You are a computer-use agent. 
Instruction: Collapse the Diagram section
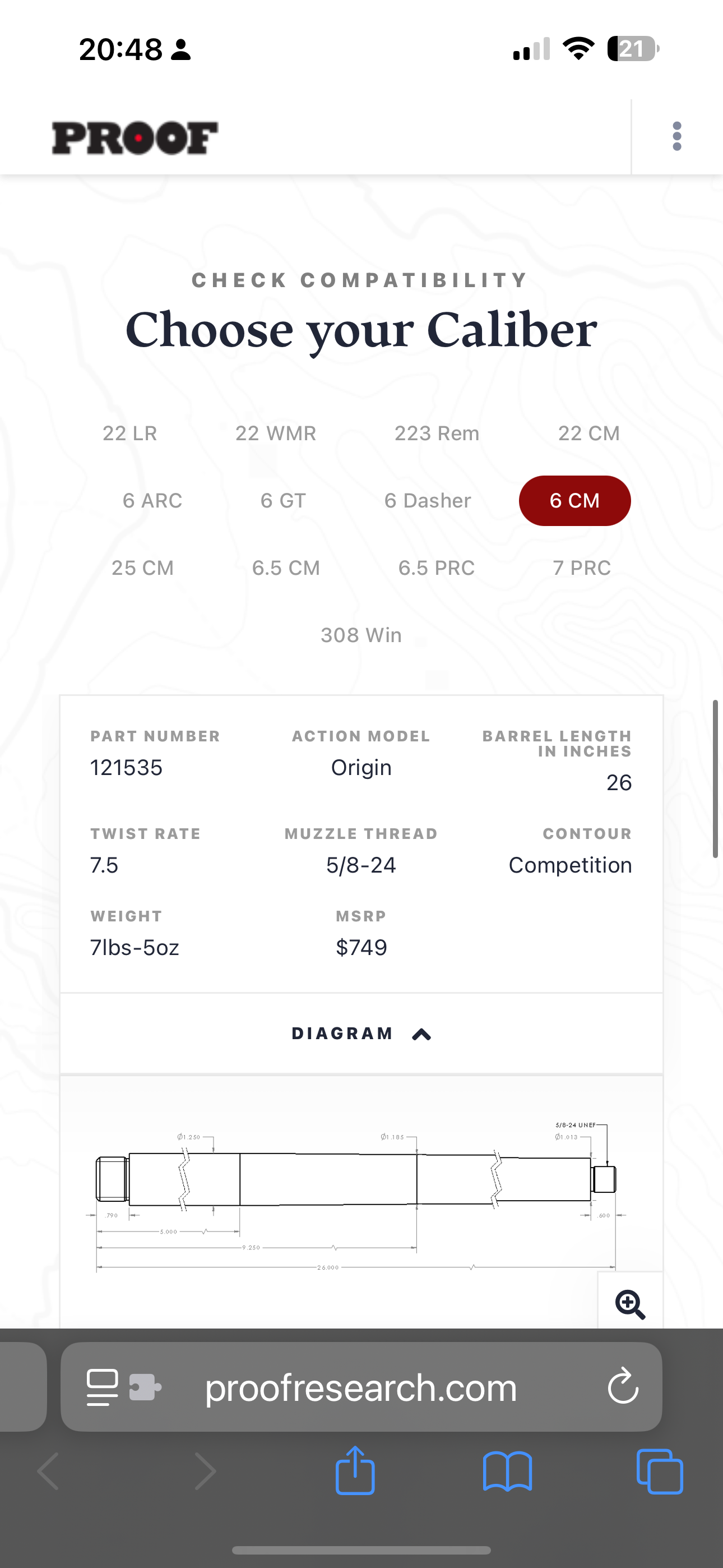361,1034
